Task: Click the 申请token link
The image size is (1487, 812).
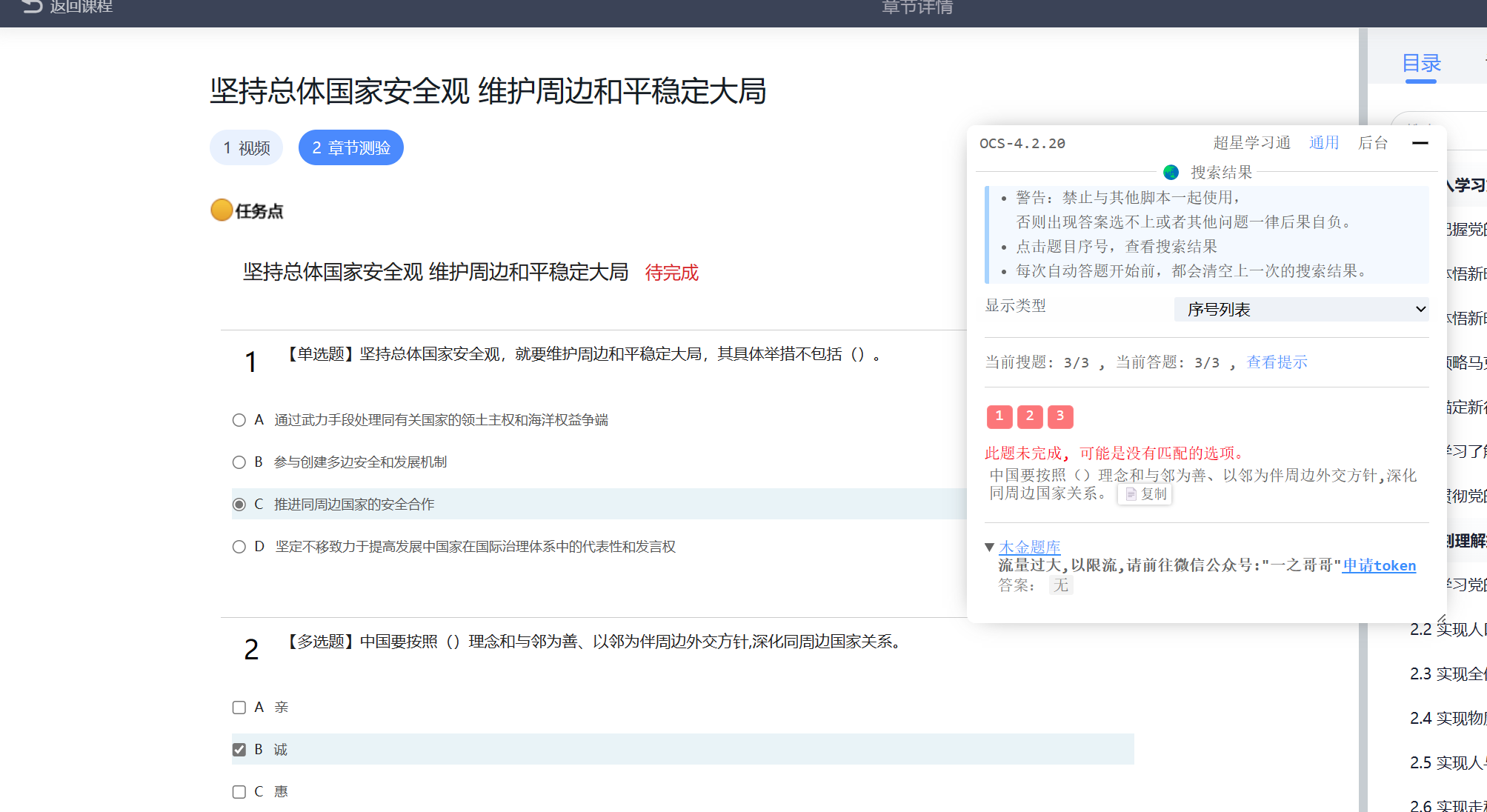Action: point(1379,565)
